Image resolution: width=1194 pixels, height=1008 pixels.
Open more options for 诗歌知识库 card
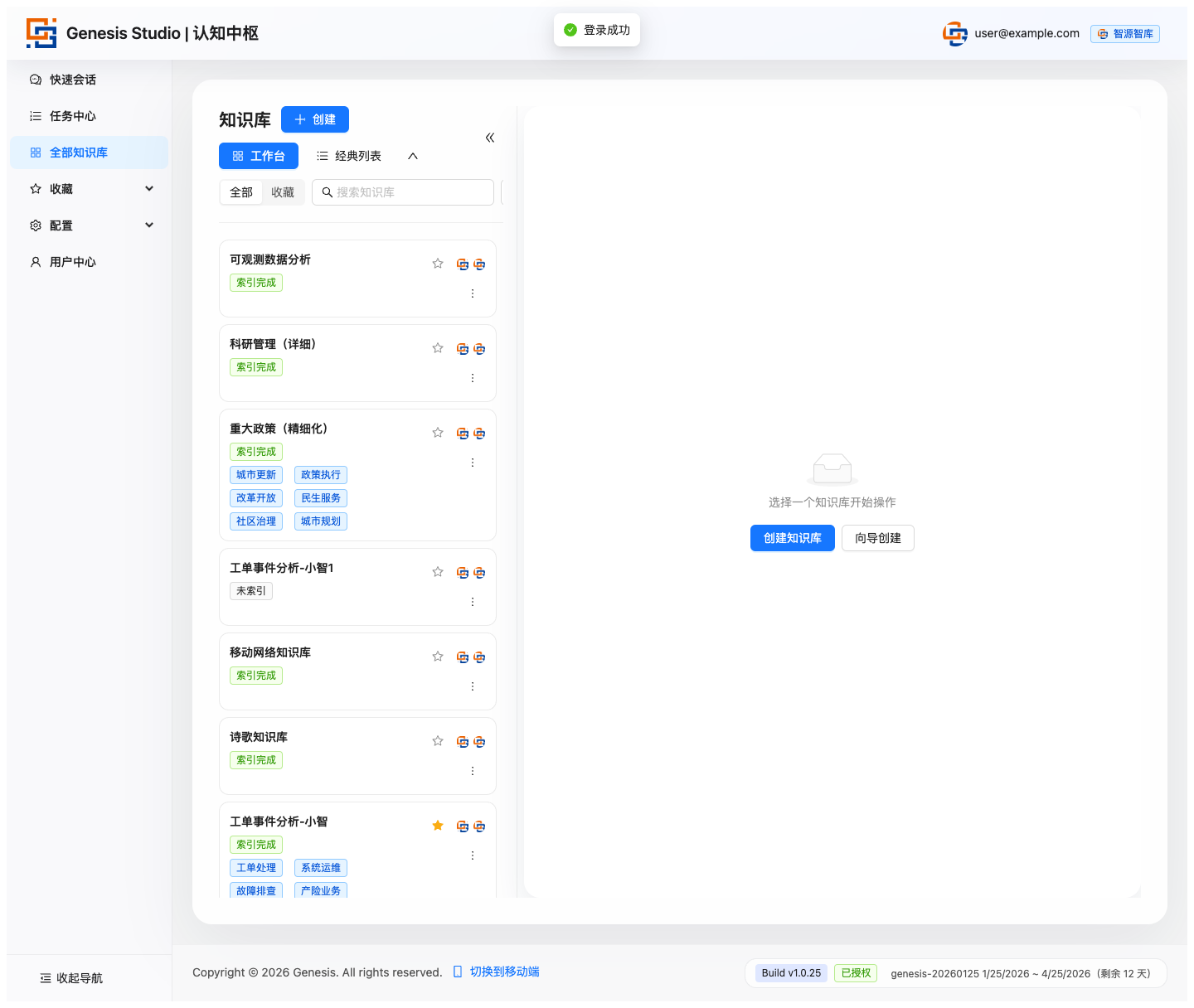[x=473, y=771]
